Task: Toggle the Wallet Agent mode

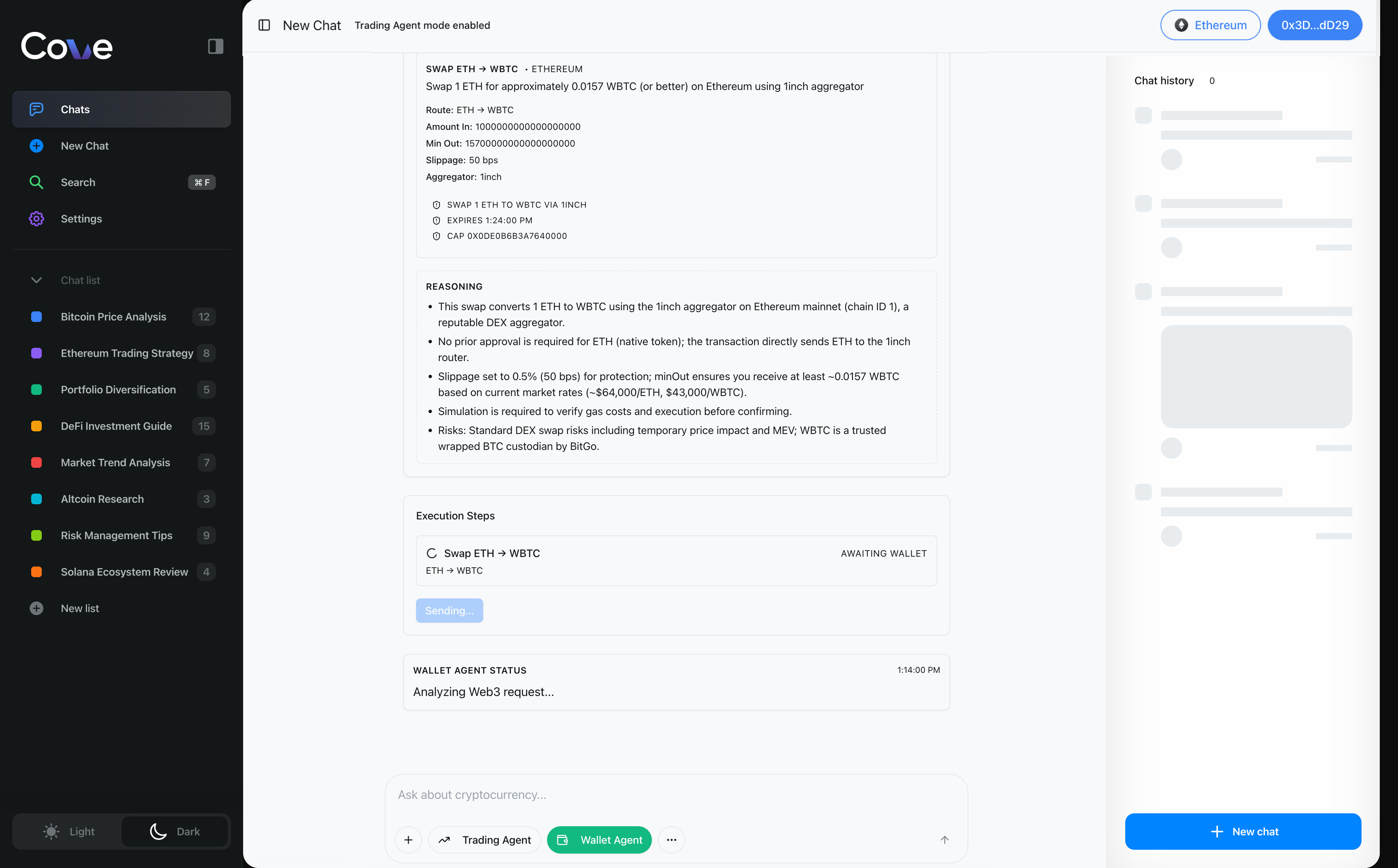Action: coord(599,840)
